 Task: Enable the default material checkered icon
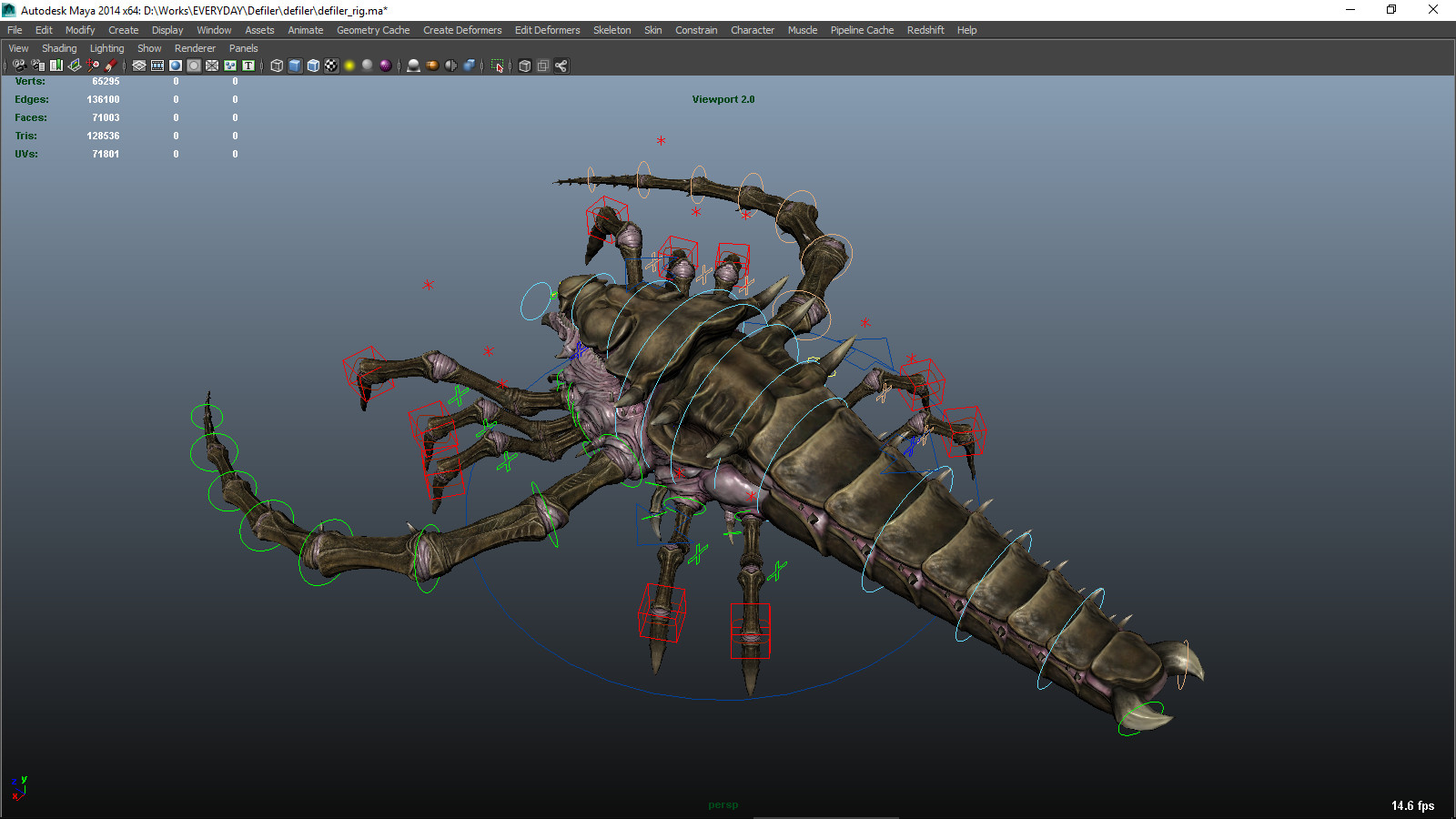(331, 65)
